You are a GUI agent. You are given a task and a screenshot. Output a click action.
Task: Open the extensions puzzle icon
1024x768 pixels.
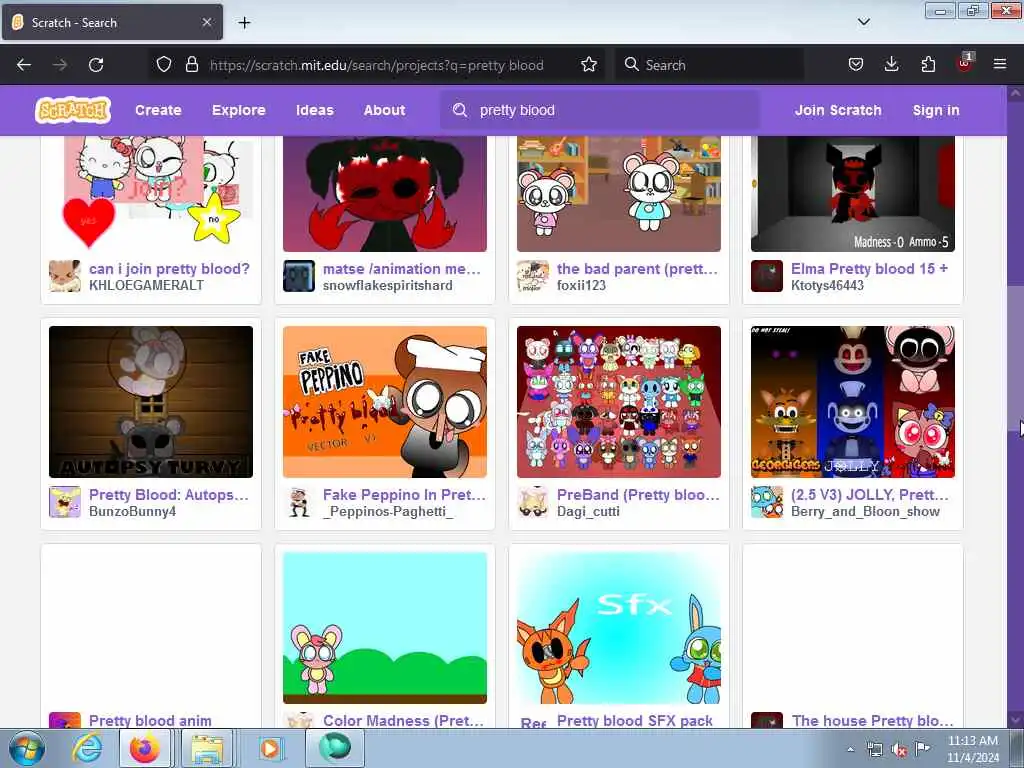click(928, 65)
